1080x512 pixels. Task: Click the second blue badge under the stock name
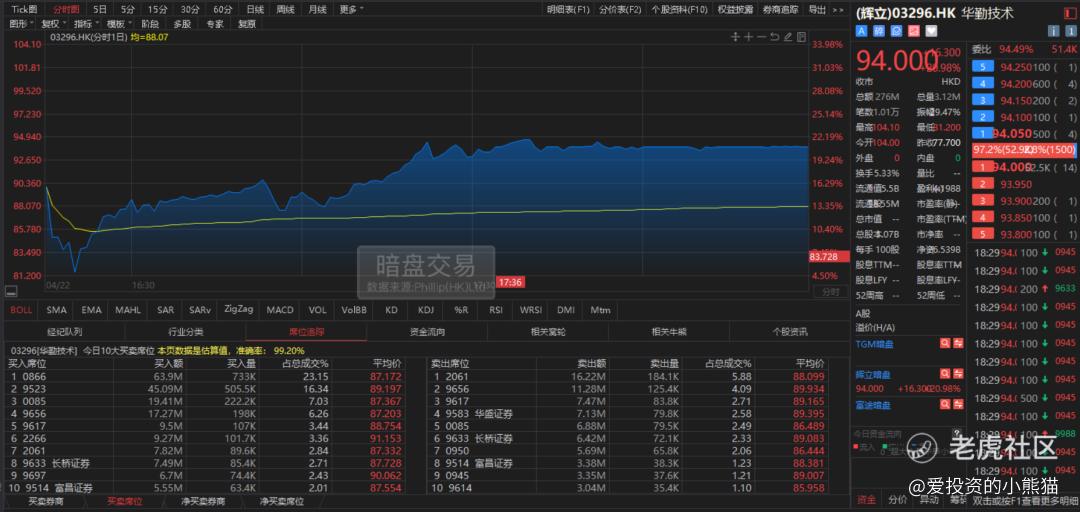[879, 31]
